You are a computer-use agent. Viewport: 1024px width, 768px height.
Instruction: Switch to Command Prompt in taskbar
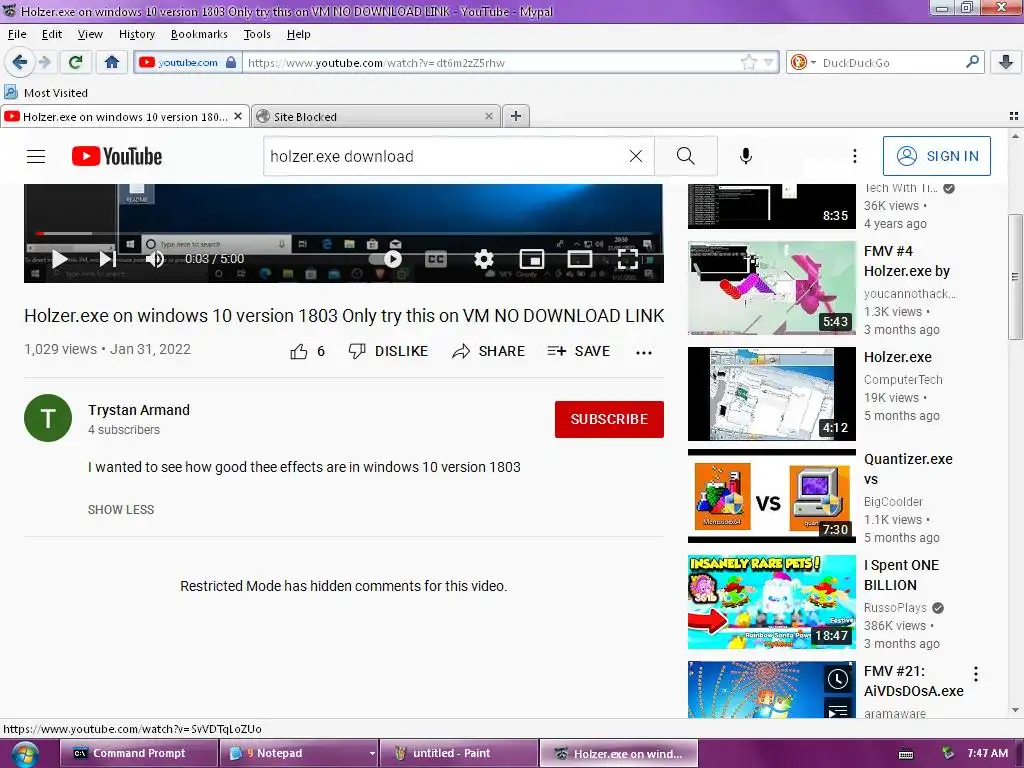click(x=138, y=753)
